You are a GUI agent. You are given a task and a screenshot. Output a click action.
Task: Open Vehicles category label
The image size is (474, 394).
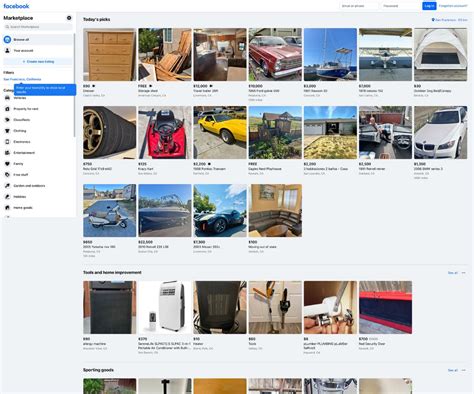[x=20, y=98]
